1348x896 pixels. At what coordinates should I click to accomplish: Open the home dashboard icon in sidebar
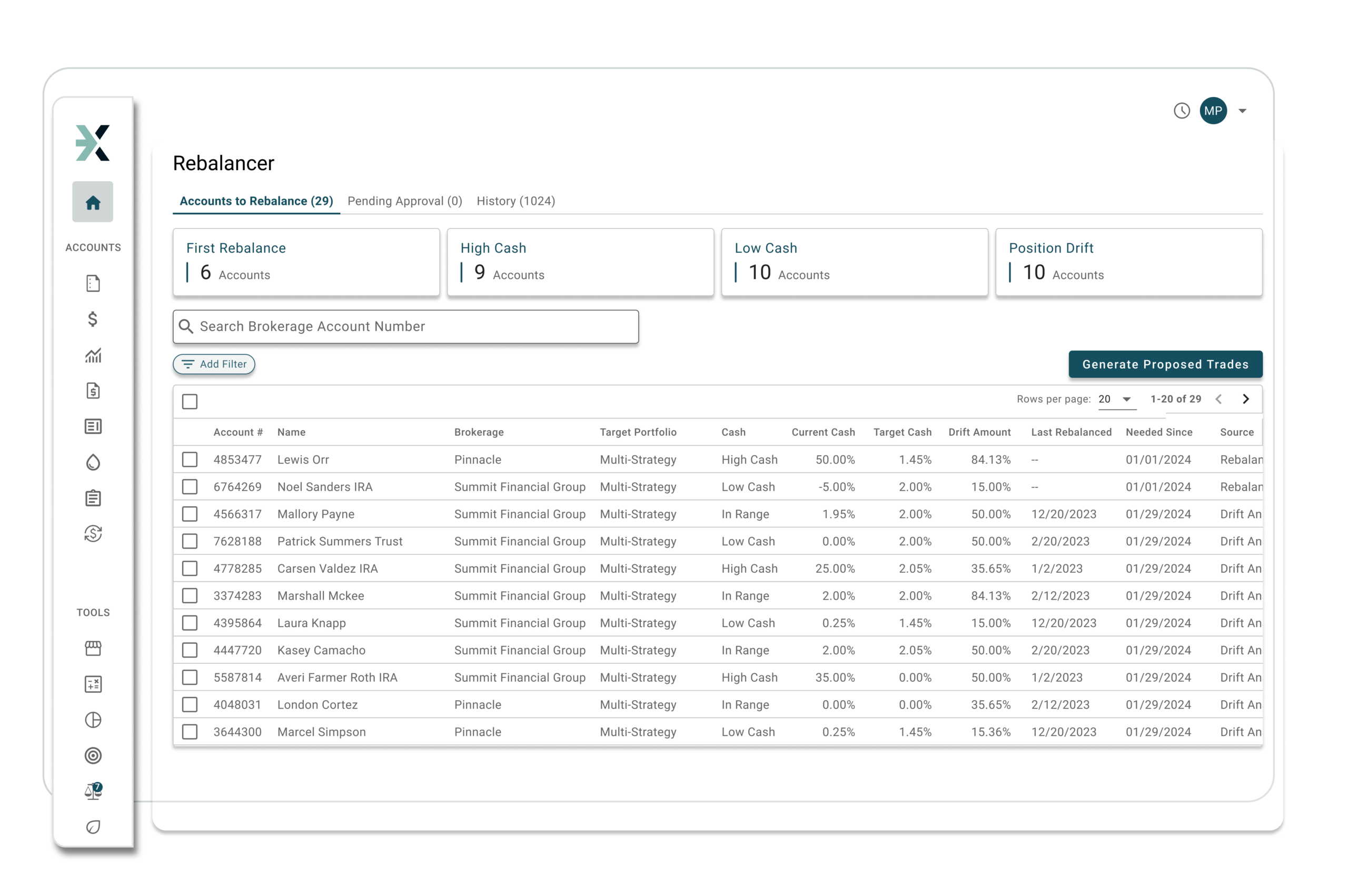[x=93, y=202]
